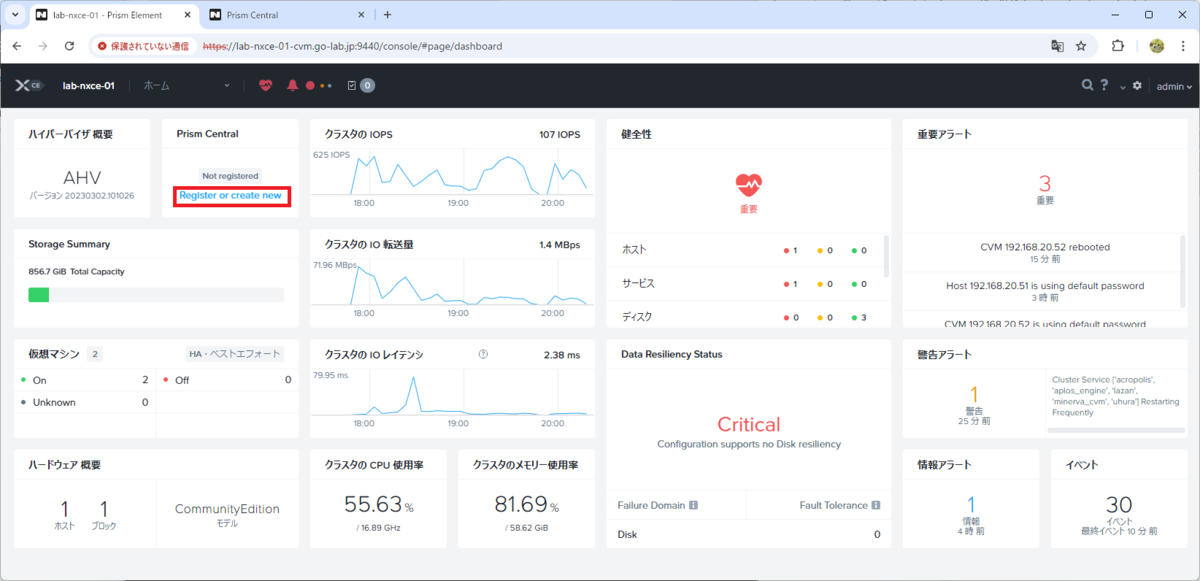The height and width of the screenshot is (581, 1200).
Task: Click the CVM 192.168.20.52 rebooted alert
Action: click(1045, 246)
